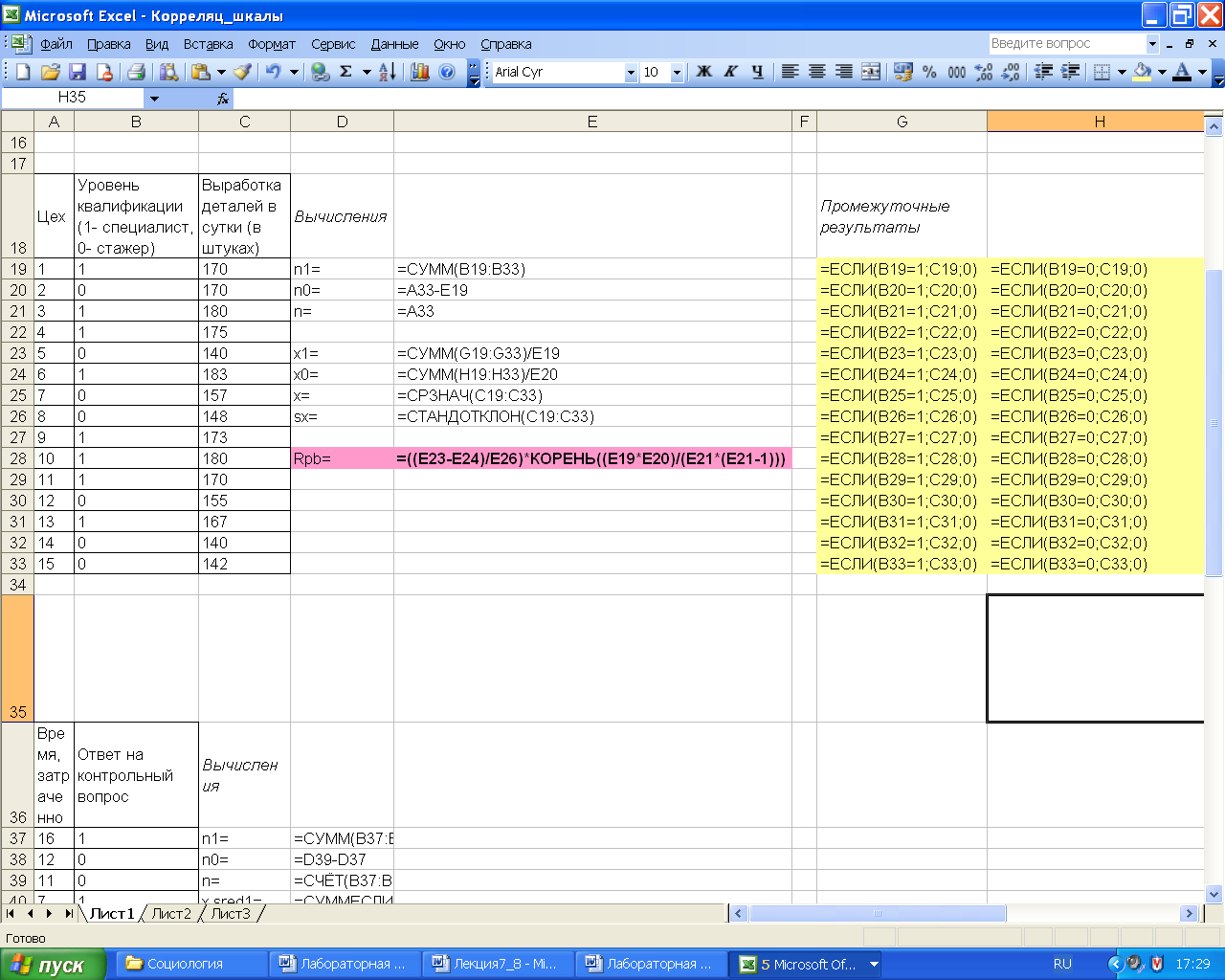Viewport: 1225px width, 980px height.
Task: Open Print Preview from the toolbar
Action: (168, 72)
